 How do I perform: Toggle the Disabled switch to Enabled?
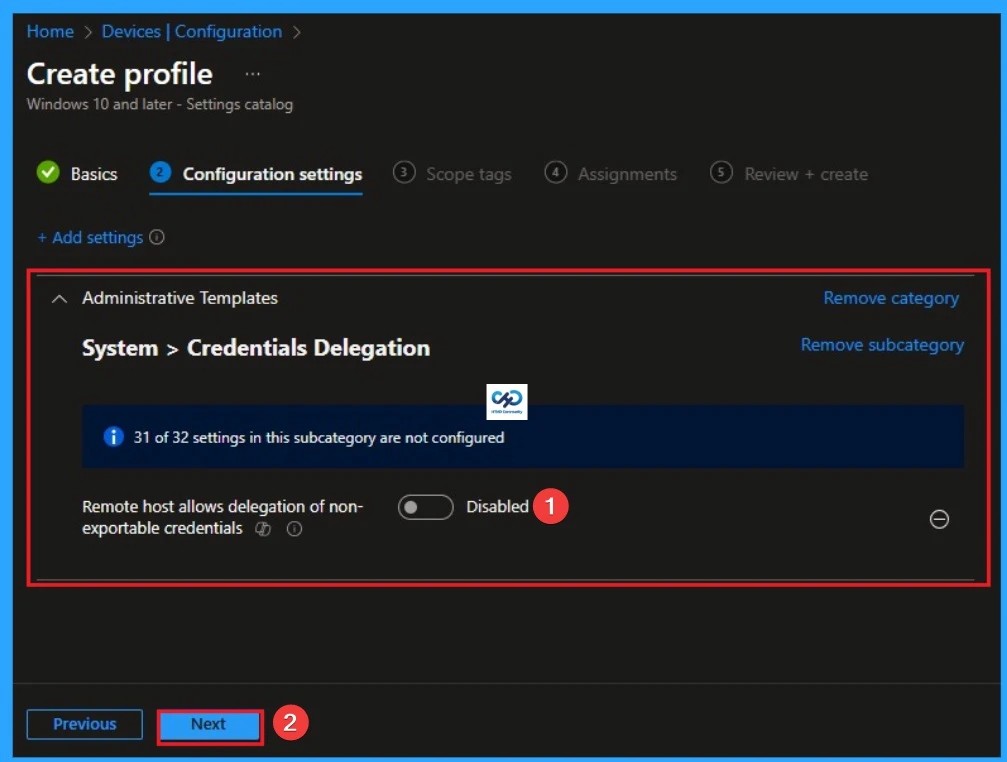click(x=425, y=507)
